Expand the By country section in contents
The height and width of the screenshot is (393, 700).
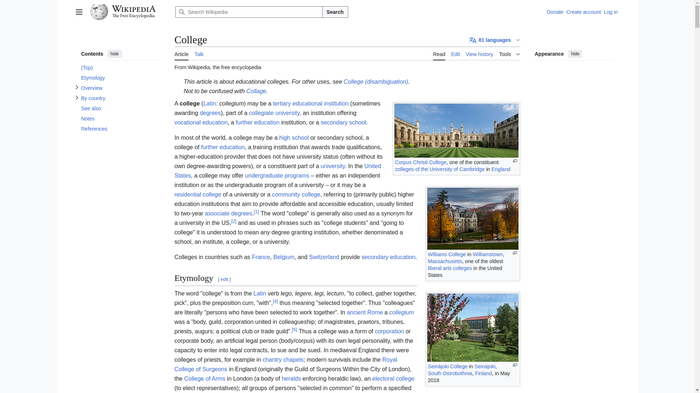pos(77,98)
